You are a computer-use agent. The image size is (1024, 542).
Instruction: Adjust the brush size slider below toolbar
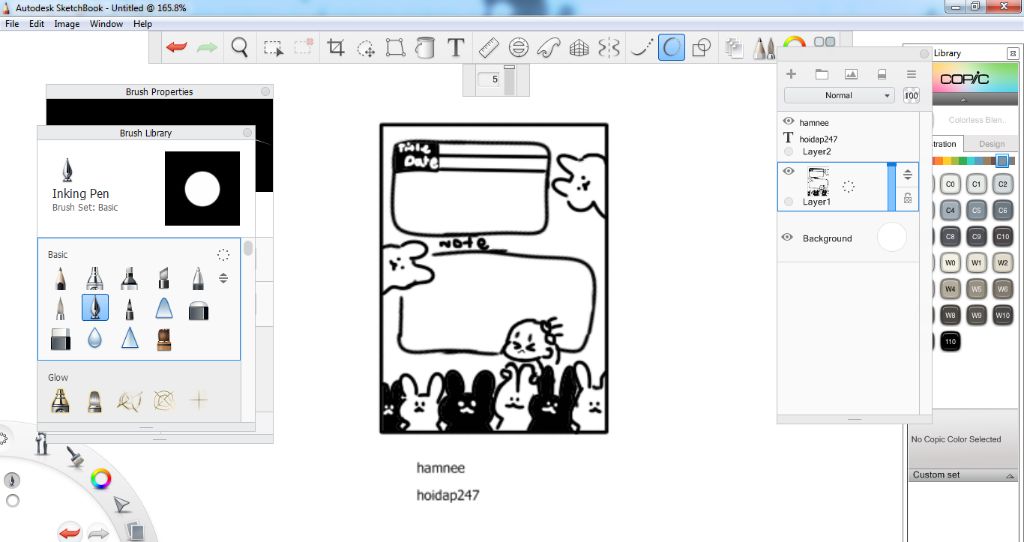[x=509, y=80]
